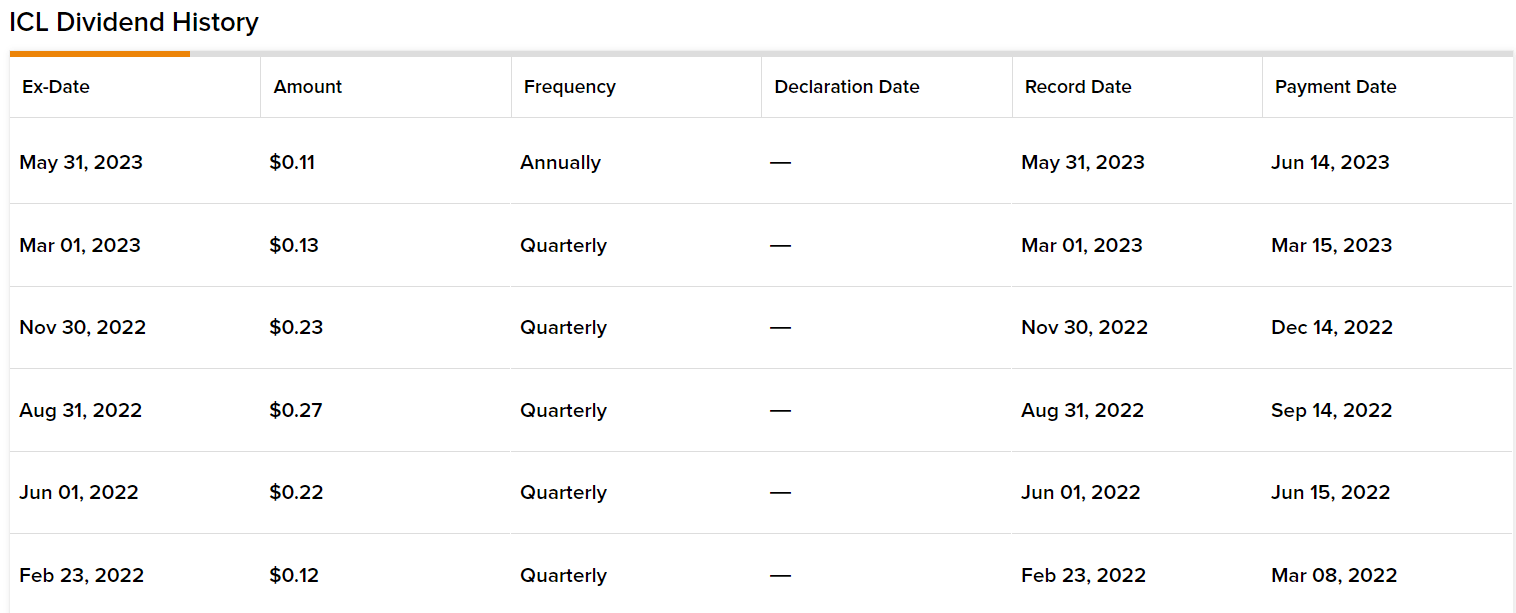This screenshot has height=613, width=1516.
Task: Select the Declaration Date column header
Action: pyautogui.click(x=847, y=87)
